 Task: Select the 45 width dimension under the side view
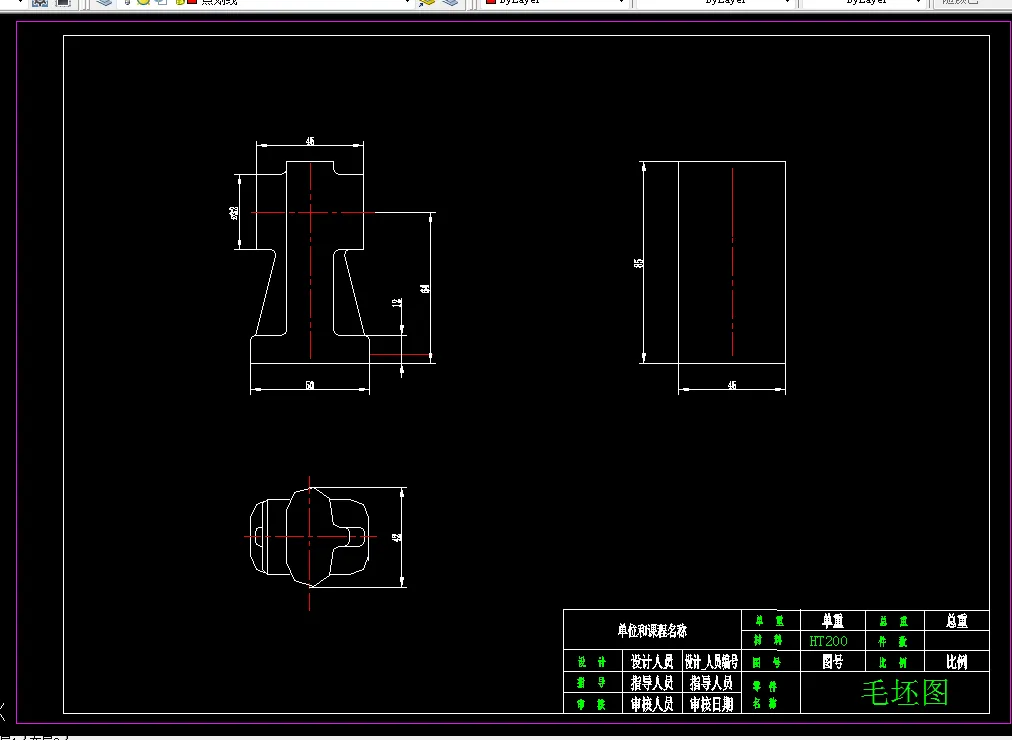732,385
